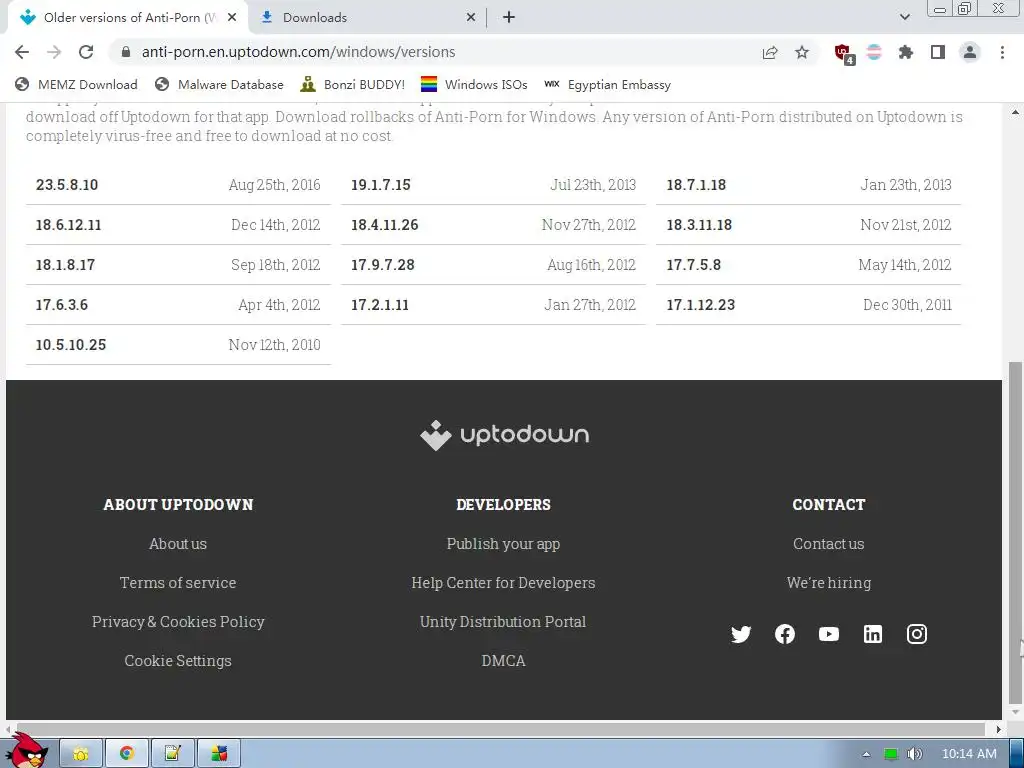This screenshot has height=768, width=1024.
Task: Select version 17.2.1.11
Action: click(x=494, y=304)
